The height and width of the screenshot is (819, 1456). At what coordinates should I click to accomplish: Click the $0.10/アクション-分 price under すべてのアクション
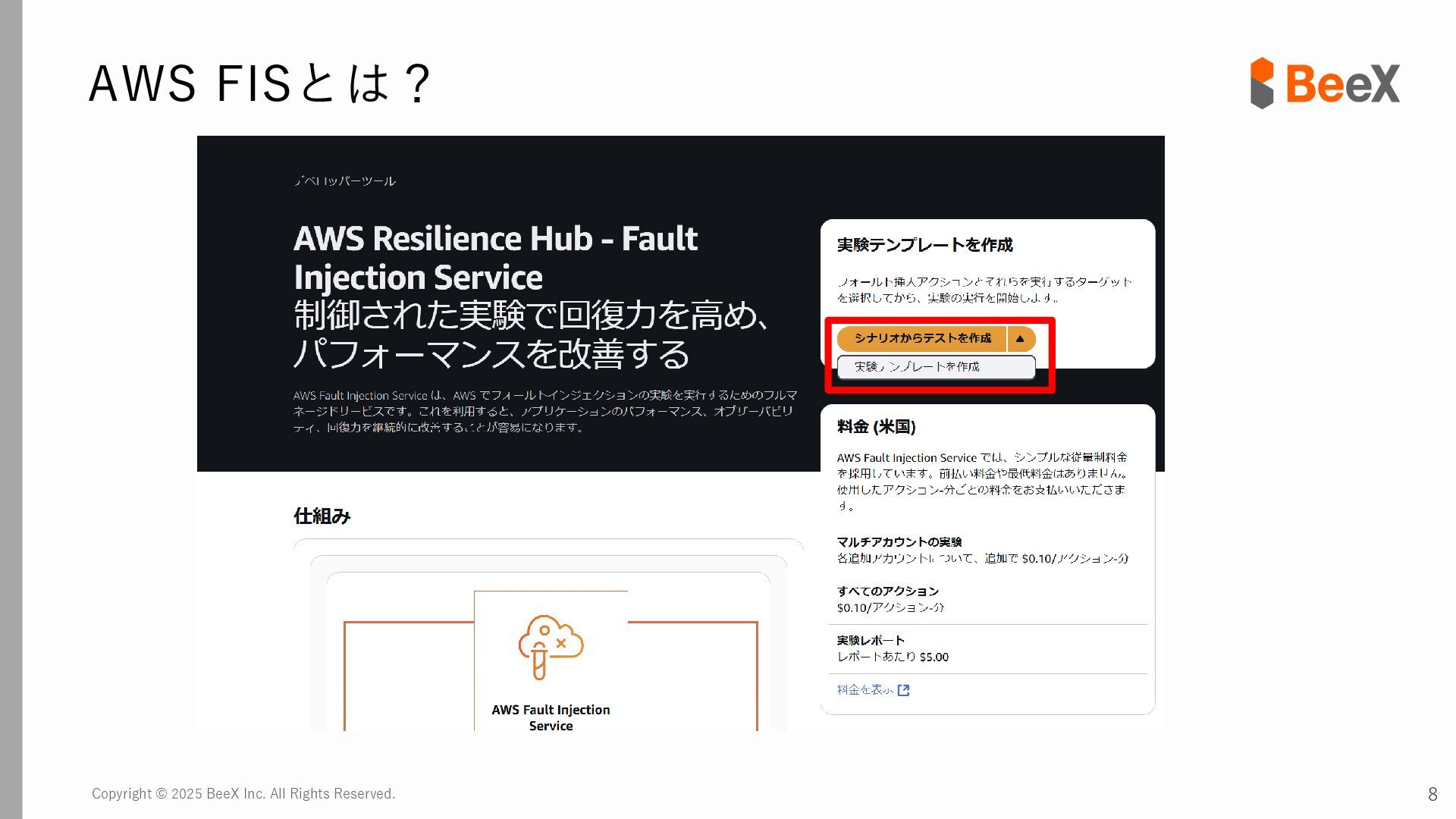tap(891, 608)
